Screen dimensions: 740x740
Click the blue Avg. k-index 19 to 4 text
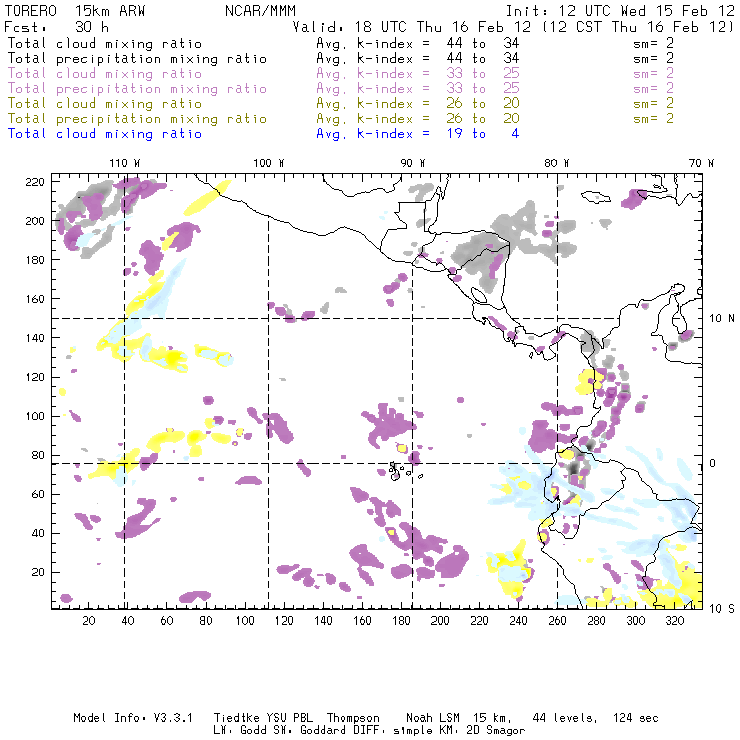pyautogui.click(x=417, y=134)
